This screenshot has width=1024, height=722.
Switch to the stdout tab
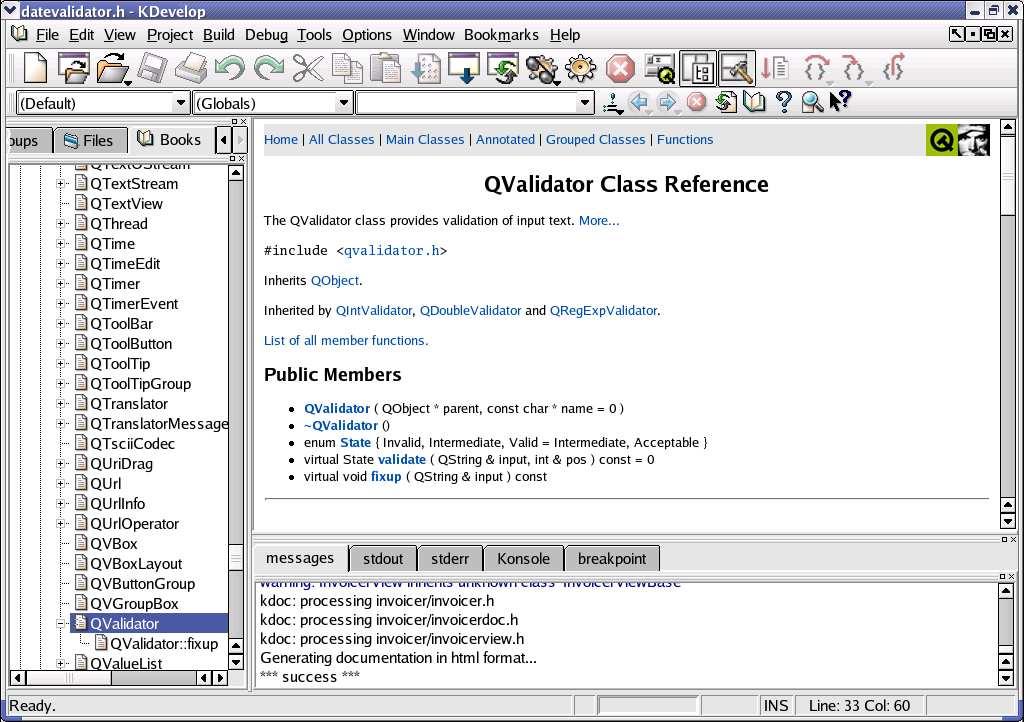tap(383, 559)
